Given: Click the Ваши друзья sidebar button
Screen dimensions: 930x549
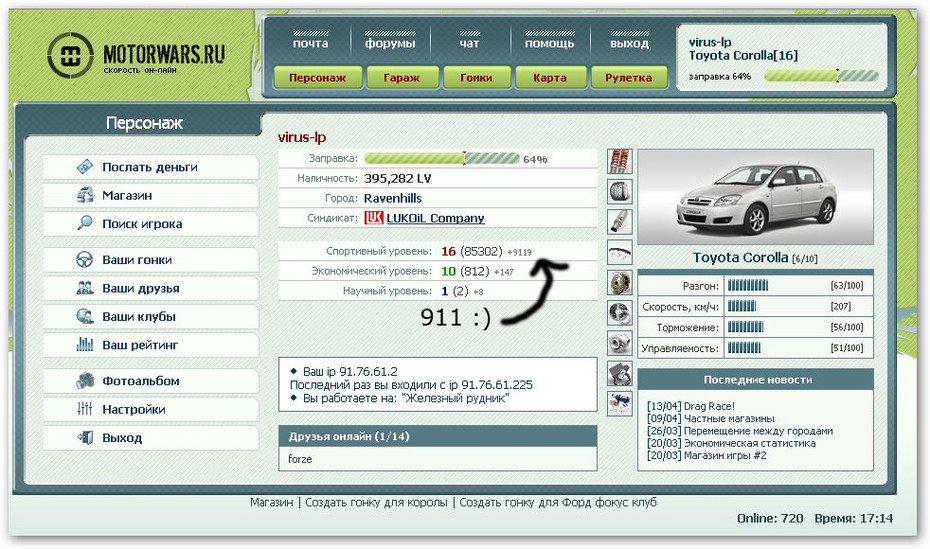Looking at the screenshot, I should click(x=151, y=288).
